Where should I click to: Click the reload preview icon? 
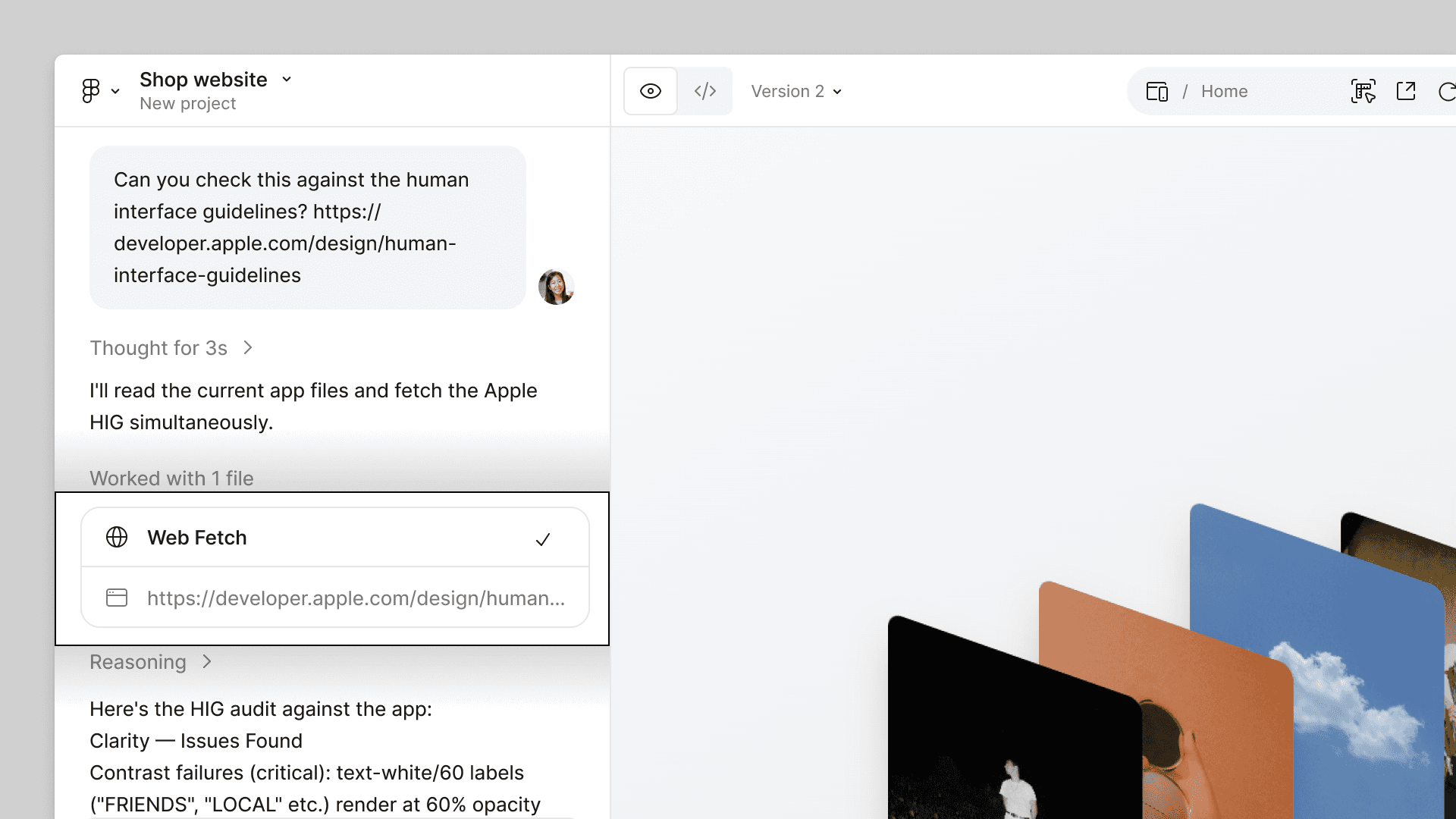point(1447,92)
